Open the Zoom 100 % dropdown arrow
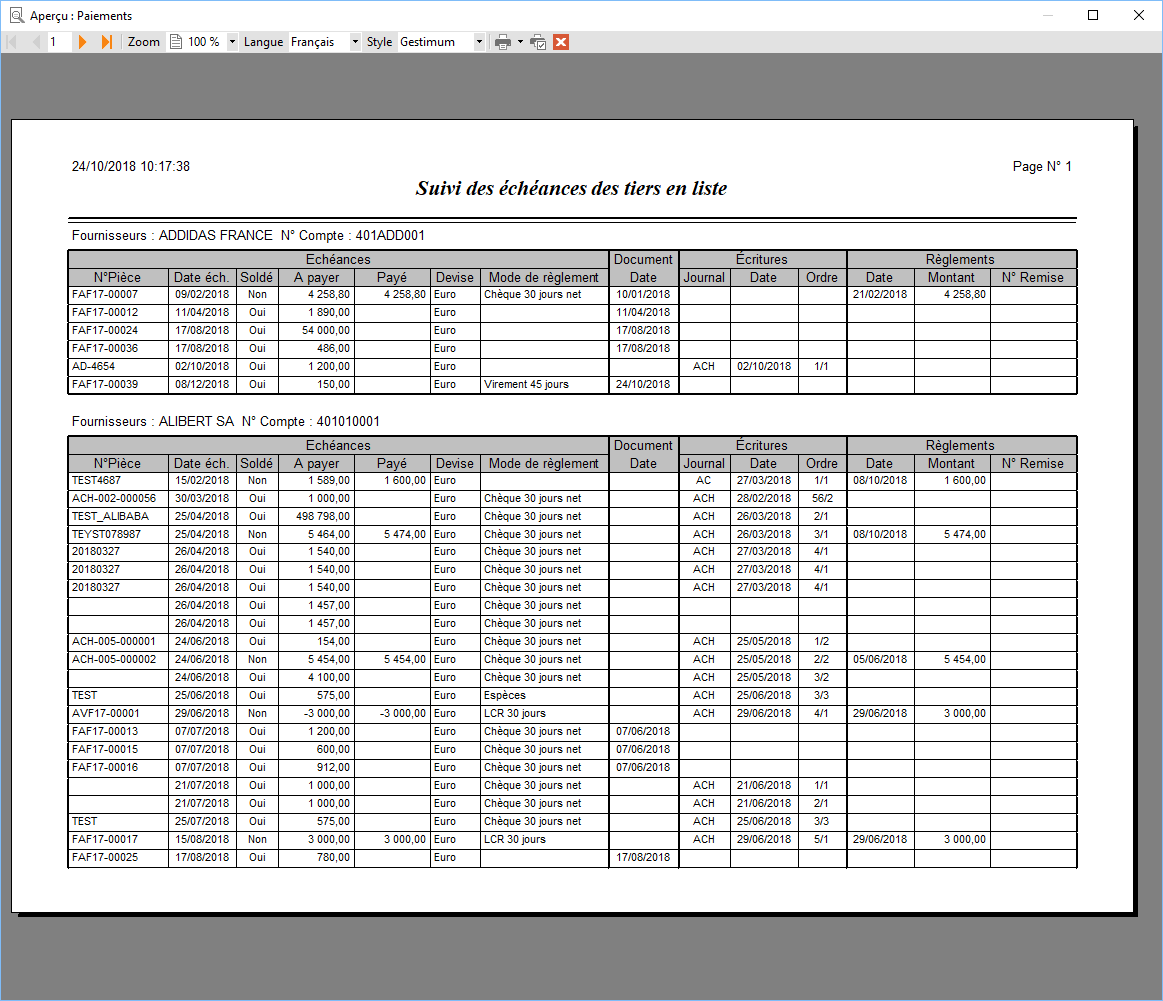The height and width of the screenshot is (1001, 1163). point(232,42)
